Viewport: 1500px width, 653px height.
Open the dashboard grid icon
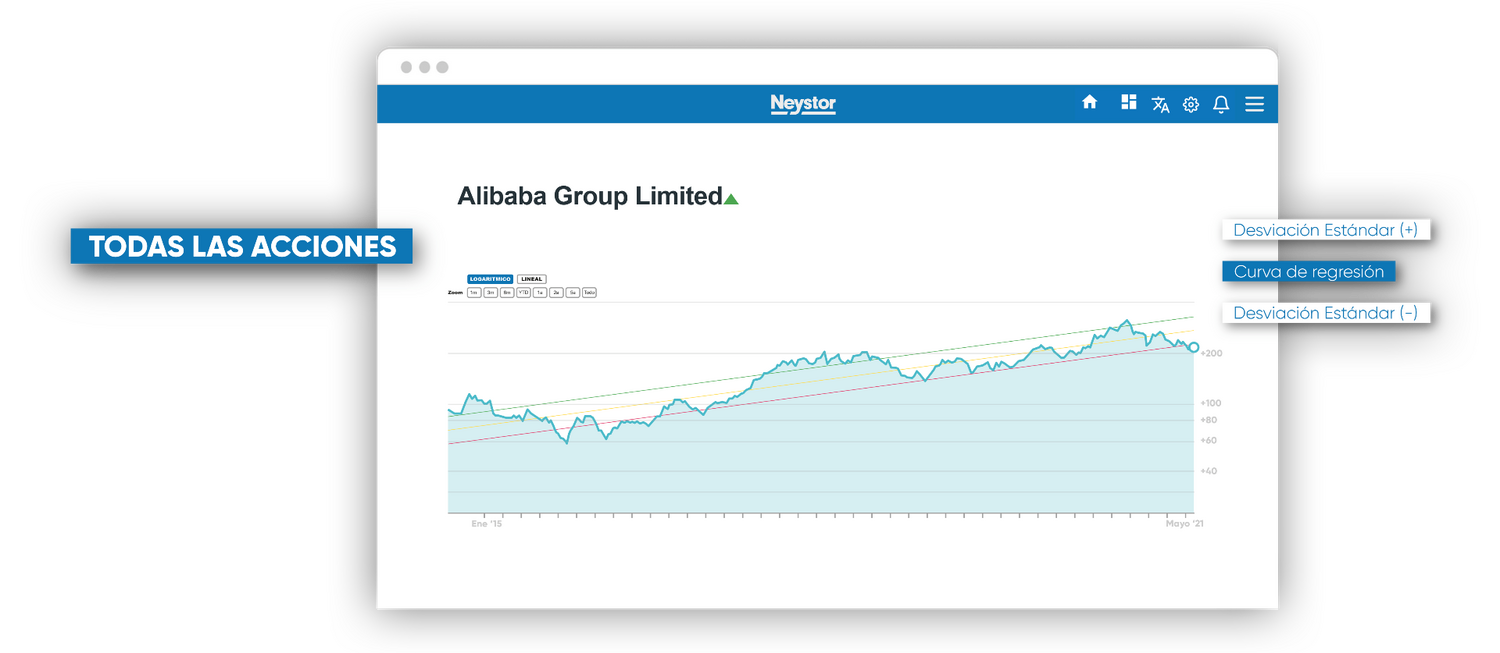(1129, 102)
